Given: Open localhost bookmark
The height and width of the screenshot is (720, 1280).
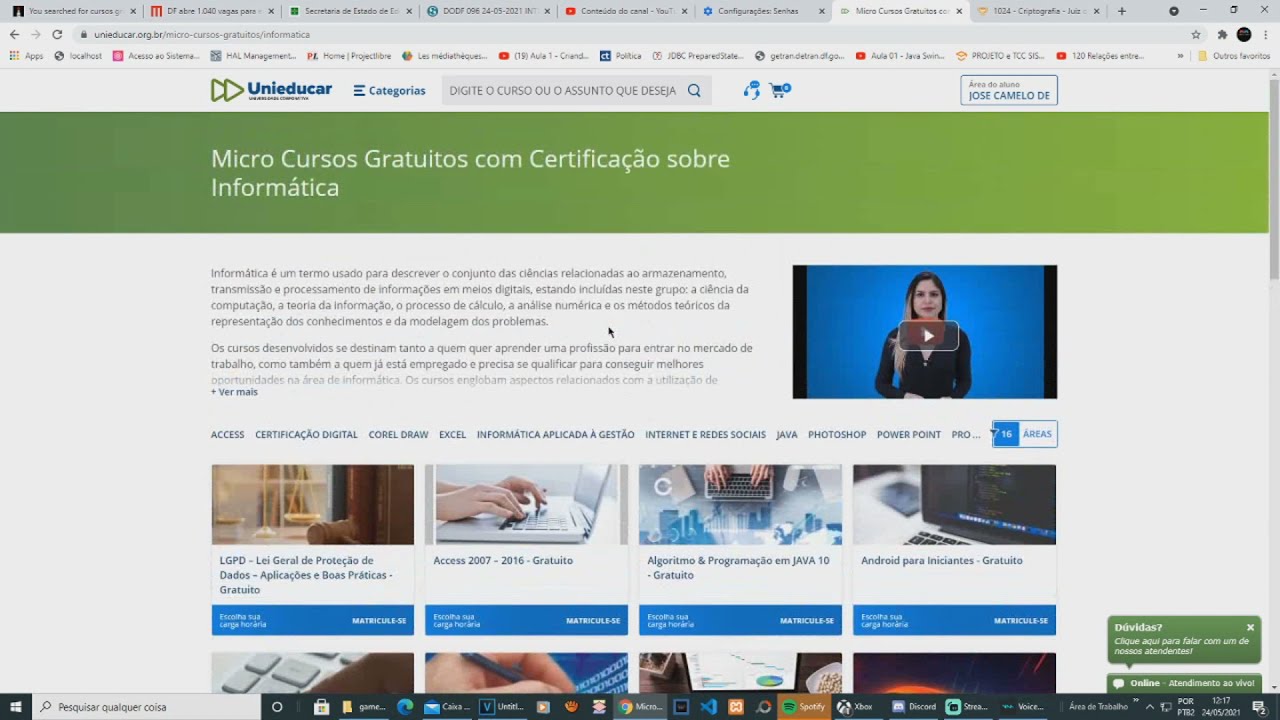Looking at the screenshot, I should (x=78, y=56).
